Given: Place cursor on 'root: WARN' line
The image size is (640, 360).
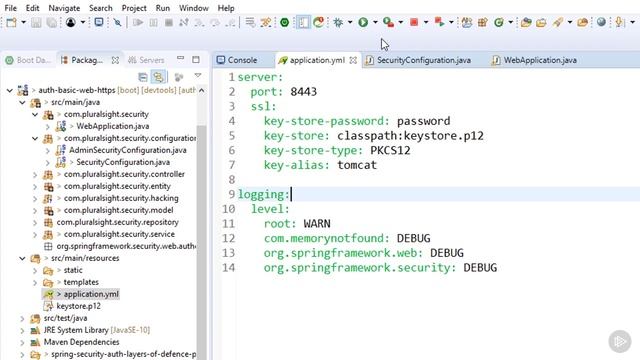Looking at the screenshot, I should point(297,224).
